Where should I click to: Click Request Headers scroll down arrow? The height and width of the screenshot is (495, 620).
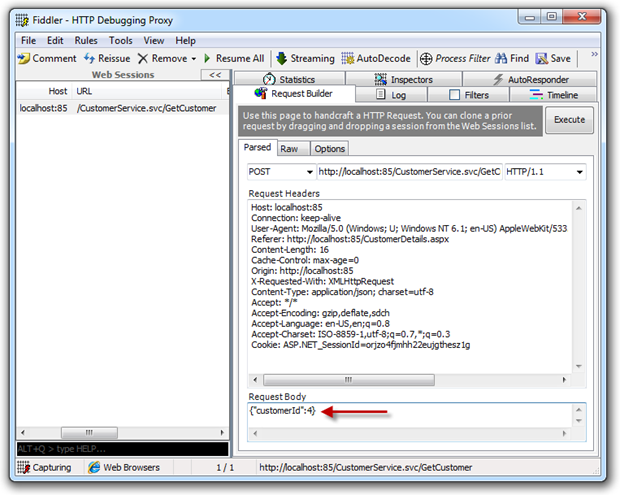[x=579, y=367]
